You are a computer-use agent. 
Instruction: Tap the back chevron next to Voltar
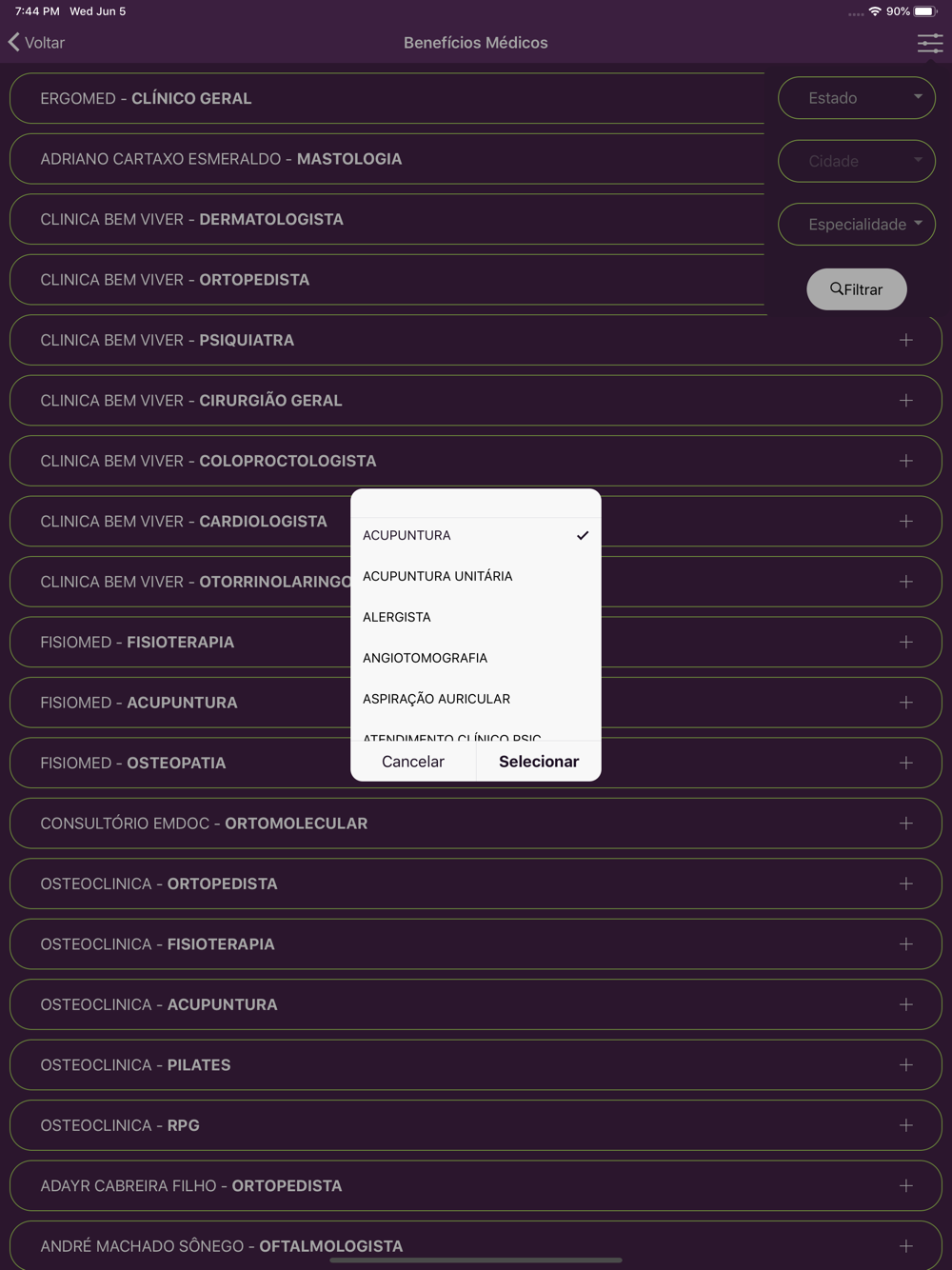pos(13,42)
